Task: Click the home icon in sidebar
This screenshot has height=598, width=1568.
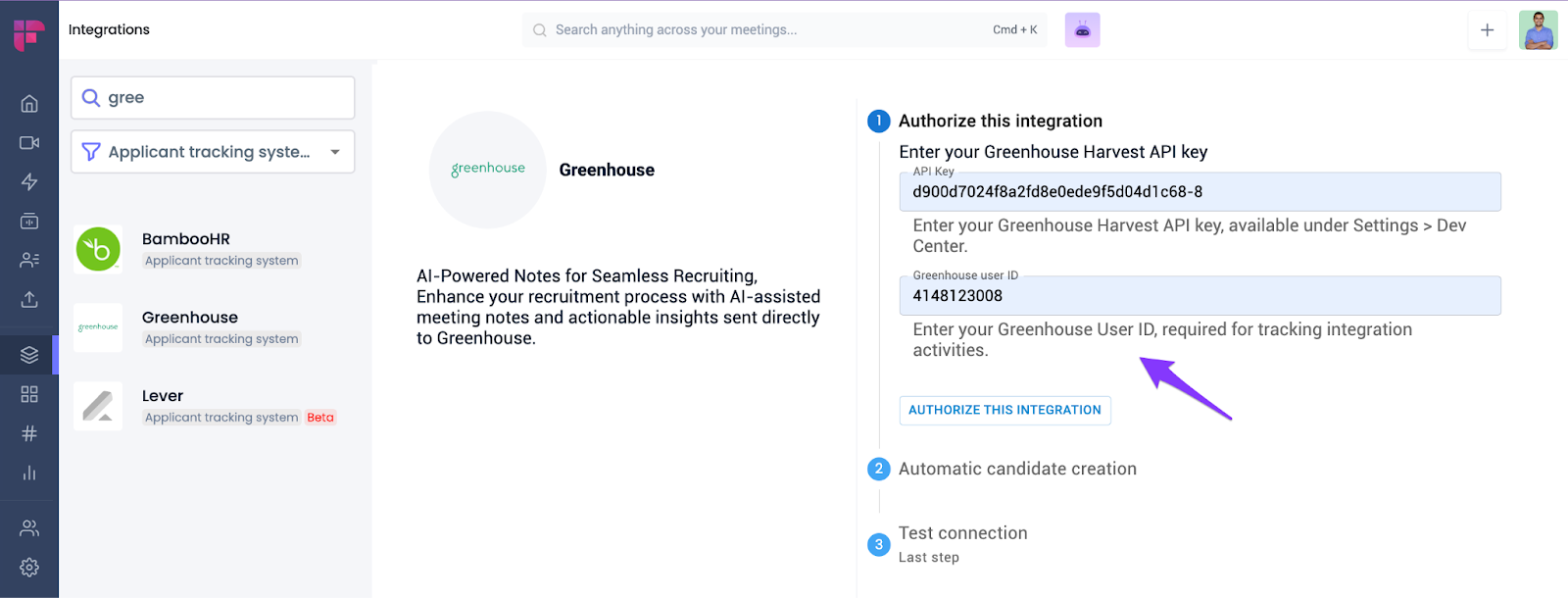Action: click(29, 104)
